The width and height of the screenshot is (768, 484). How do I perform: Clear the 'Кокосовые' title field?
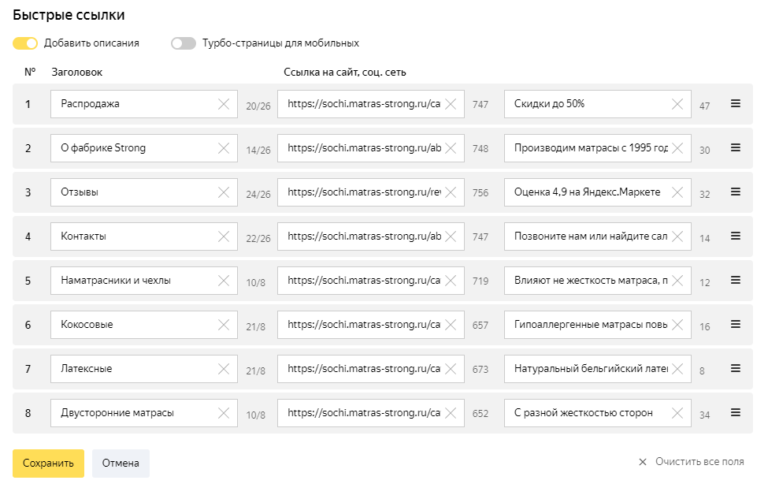[223, 324]
